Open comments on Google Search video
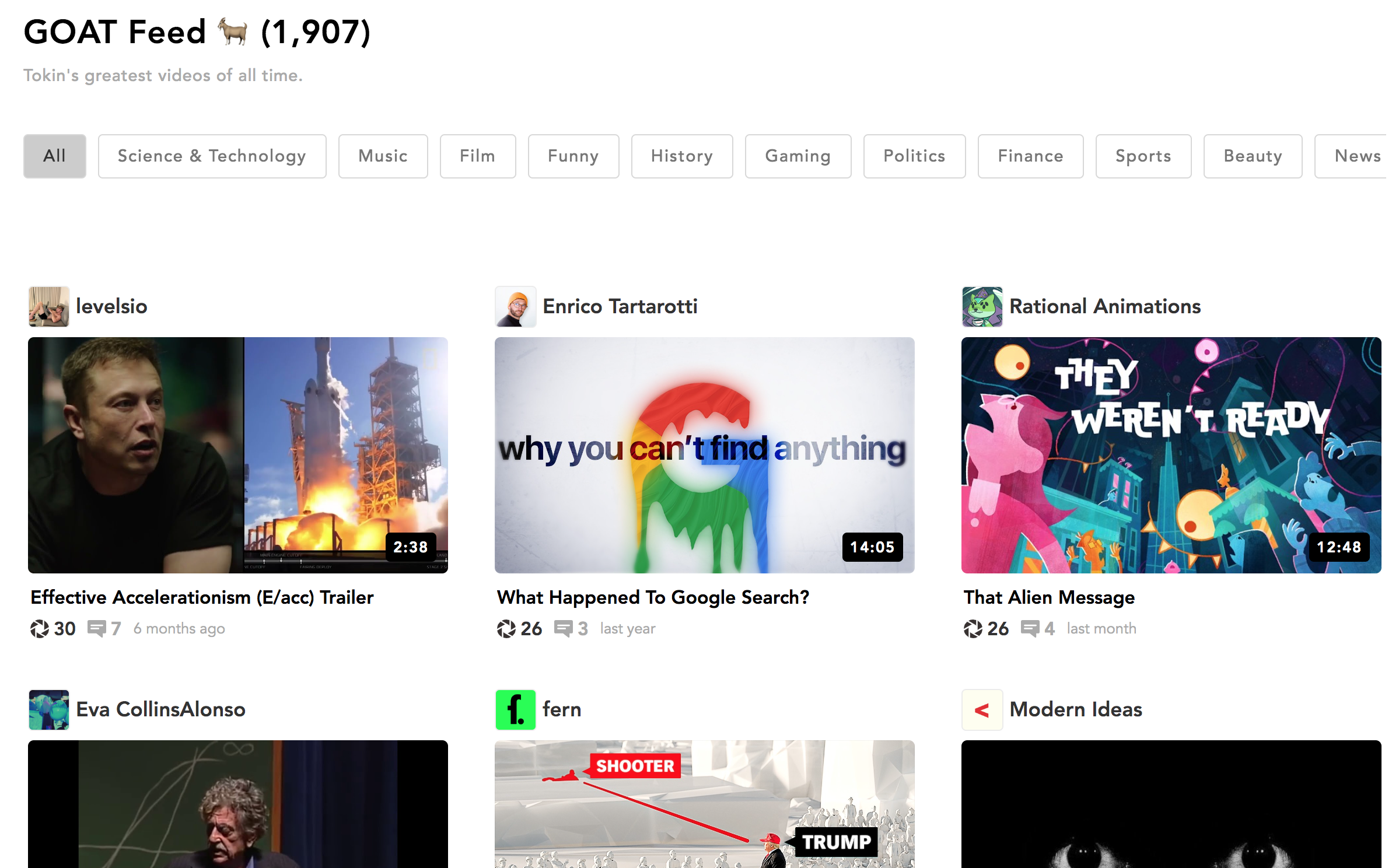1399x868 pixels. (564, 629)
